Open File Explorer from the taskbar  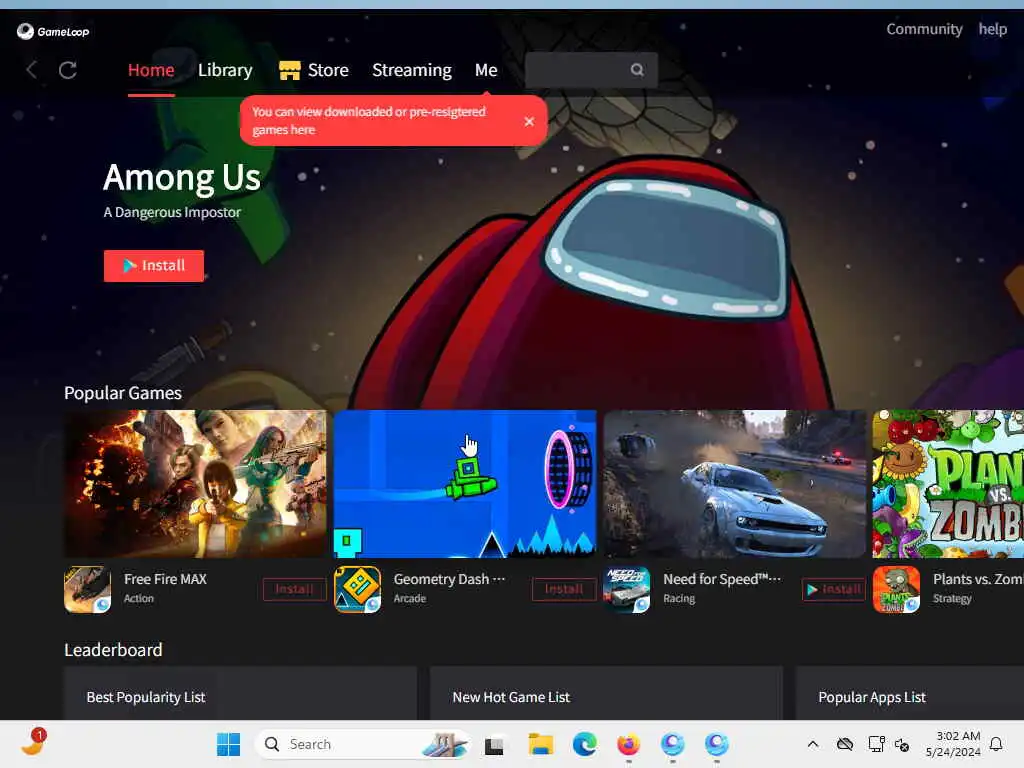coord(540,744)
